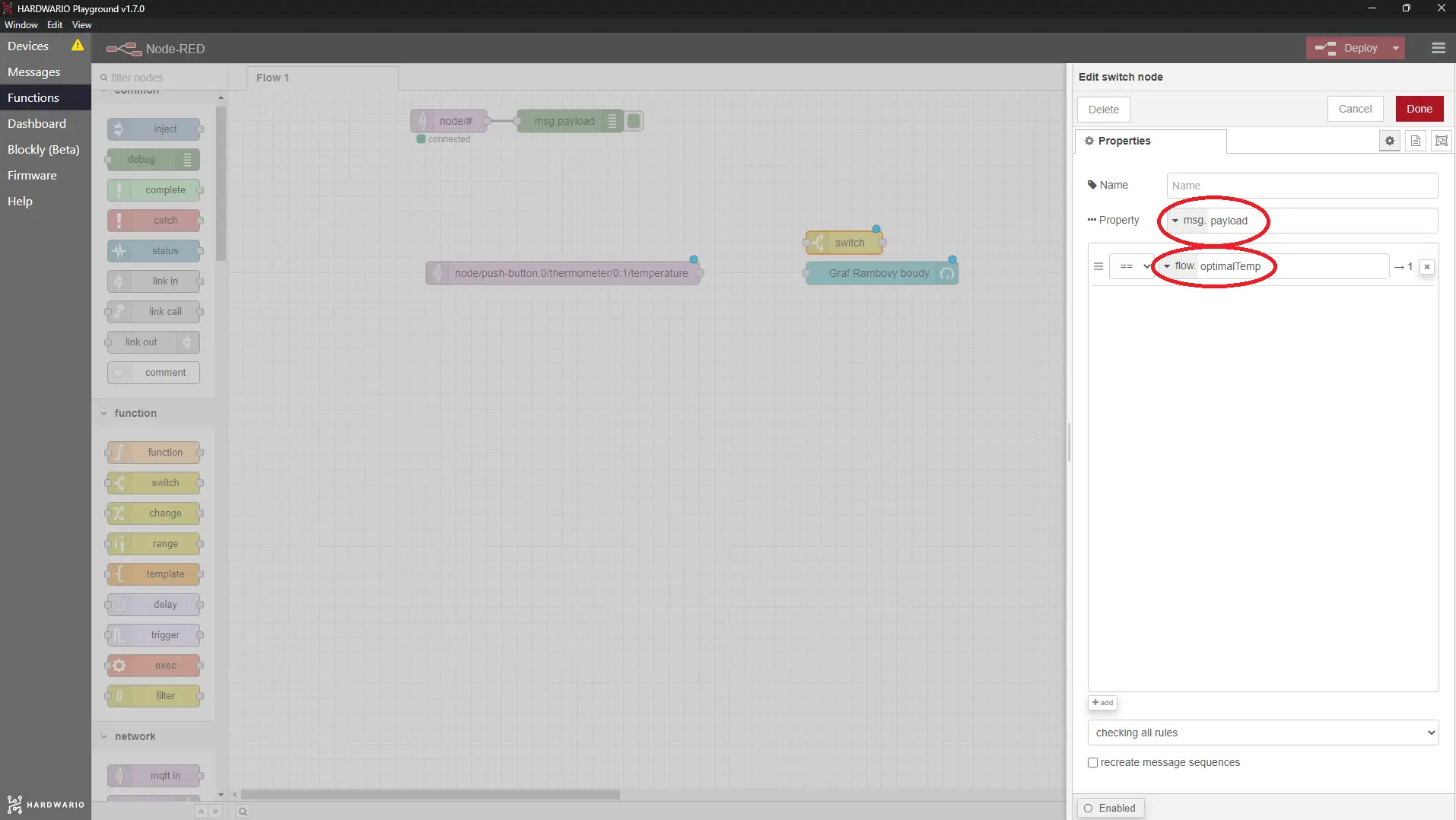Image resolution: width=1456 pixels, height=820 pixels.
Task: Open the == operator dropdown
Action: tap(1132, 266)
